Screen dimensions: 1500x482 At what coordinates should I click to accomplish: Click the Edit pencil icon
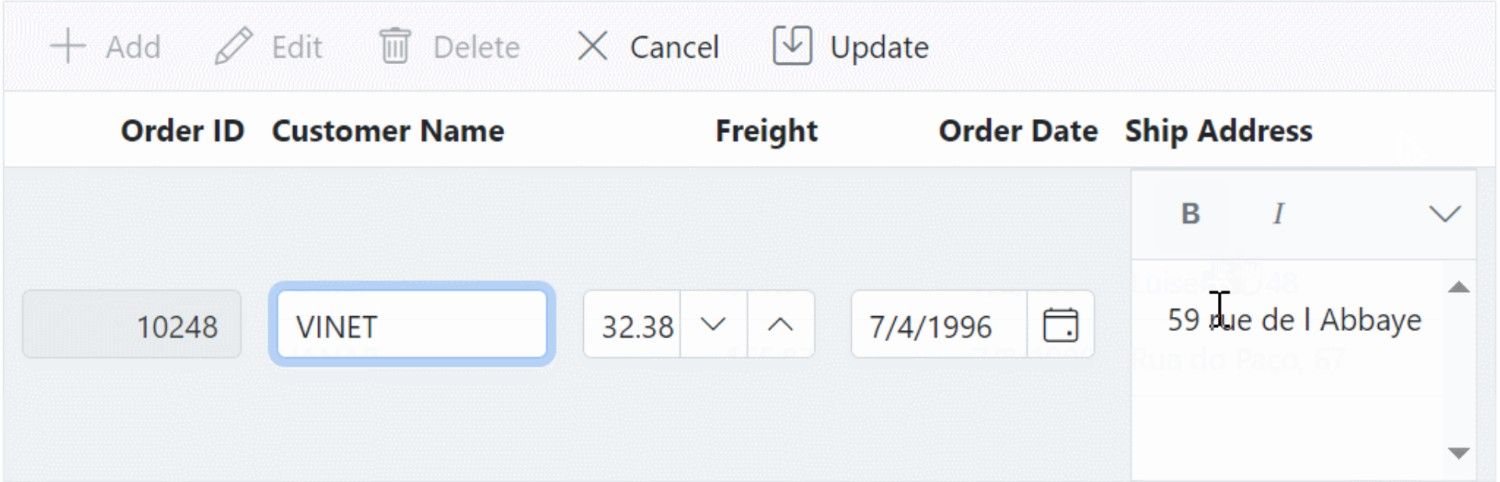[234, 46]
